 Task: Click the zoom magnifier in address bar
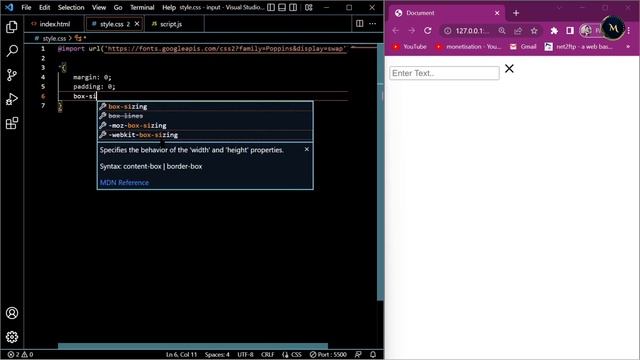(502, 31)
